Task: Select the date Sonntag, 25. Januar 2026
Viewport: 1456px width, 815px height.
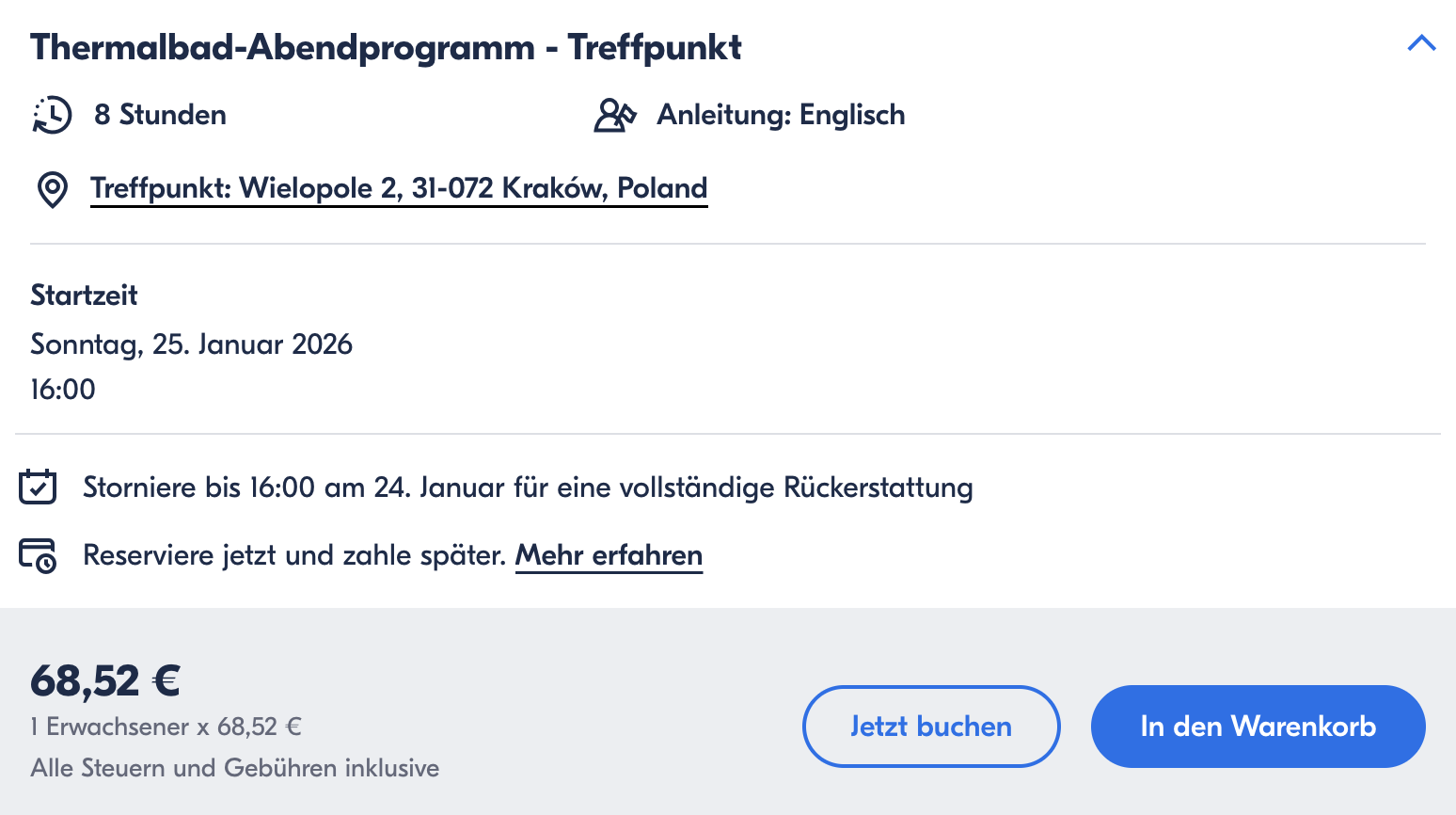Action: click(x=191, y=344)
